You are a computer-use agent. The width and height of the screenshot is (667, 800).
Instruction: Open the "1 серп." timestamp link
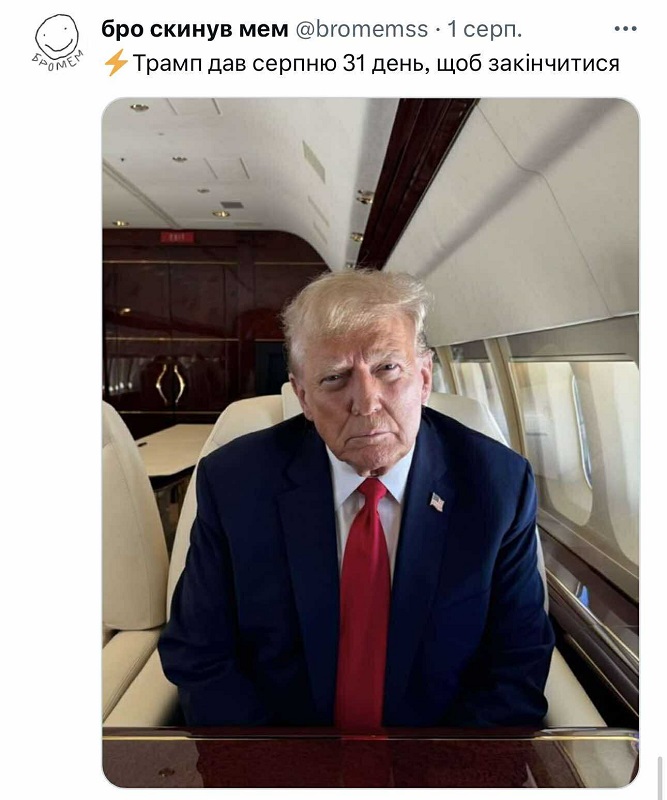tap(485, 30)
